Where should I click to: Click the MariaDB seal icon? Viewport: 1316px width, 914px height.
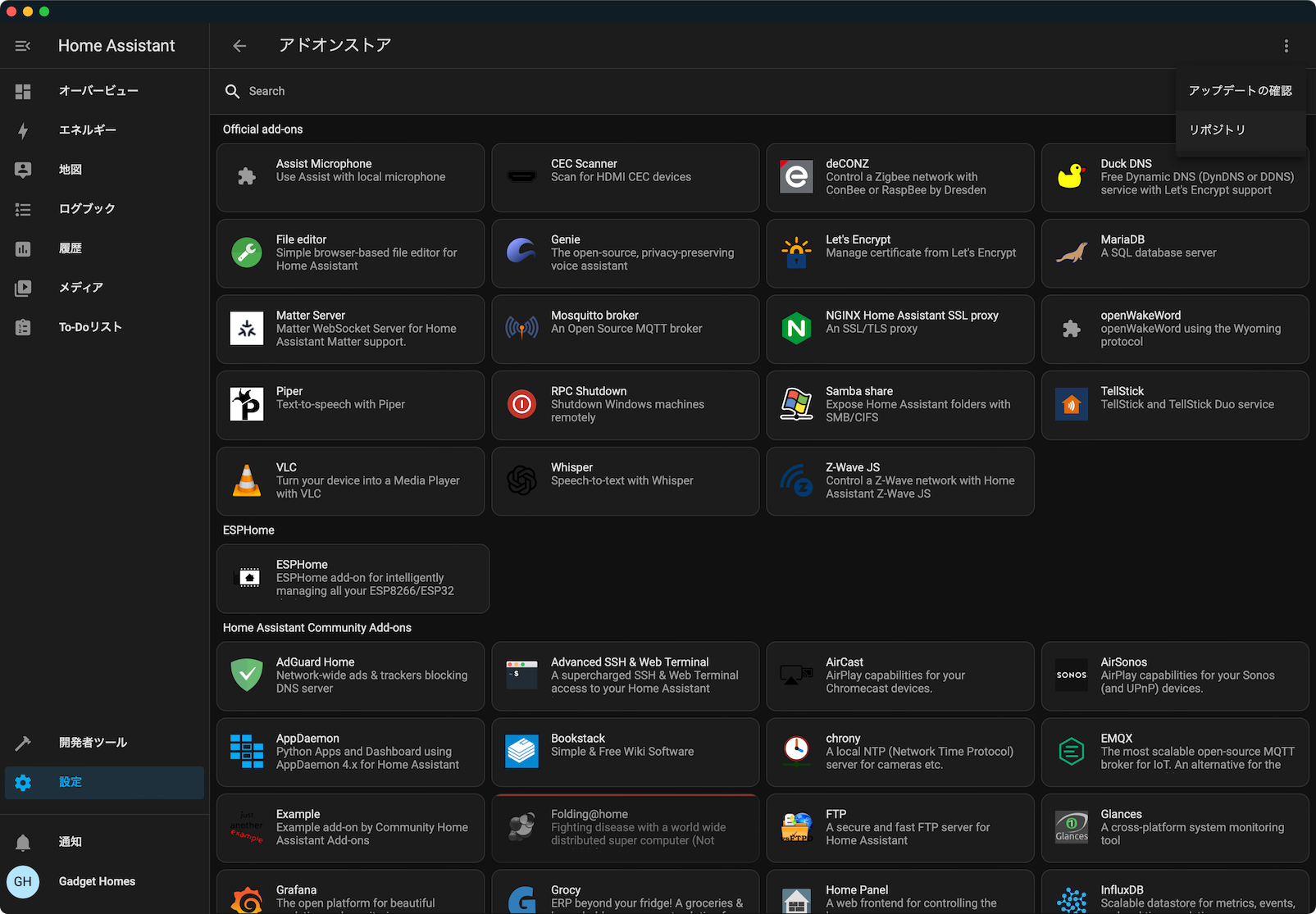(1071, 252)
